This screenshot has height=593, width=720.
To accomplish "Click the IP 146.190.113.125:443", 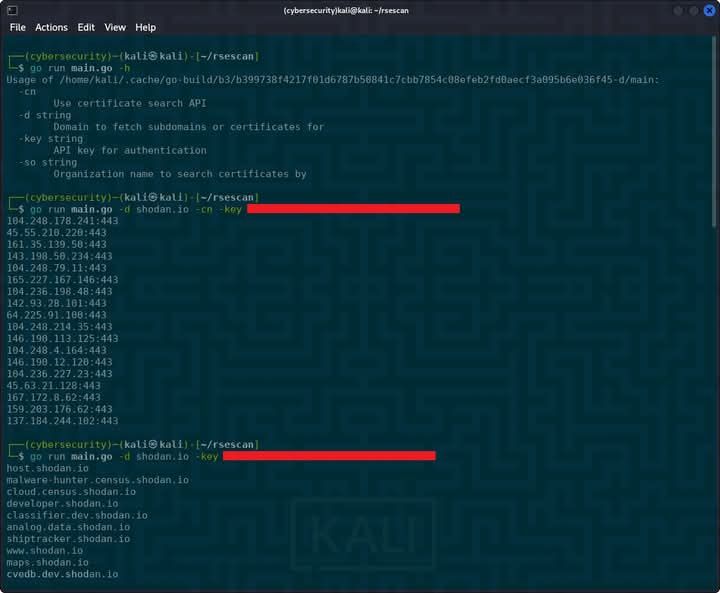I will point(62,339).
